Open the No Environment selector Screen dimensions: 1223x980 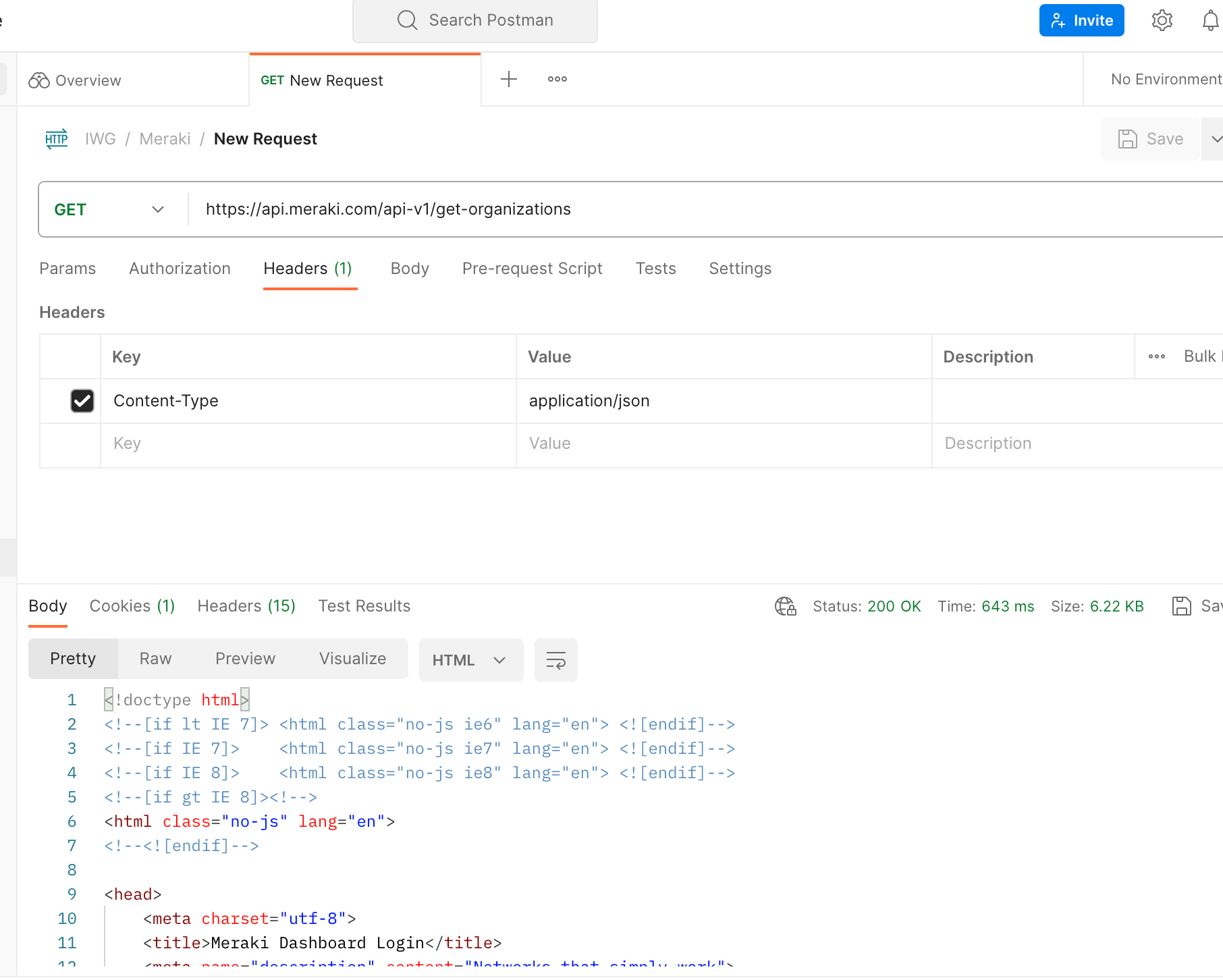1166,80
